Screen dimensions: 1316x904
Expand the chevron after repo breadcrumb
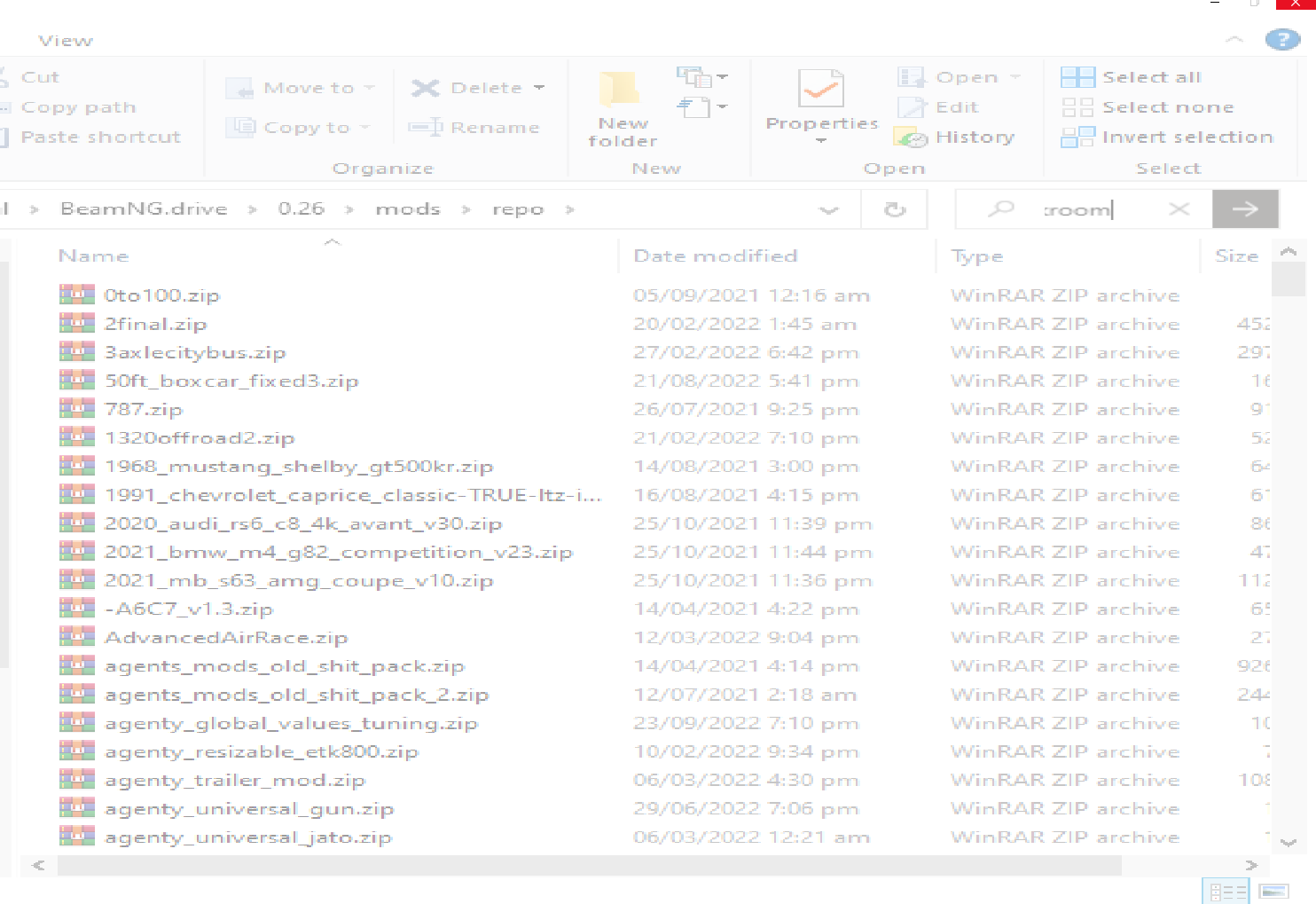(x=569, y=209)
